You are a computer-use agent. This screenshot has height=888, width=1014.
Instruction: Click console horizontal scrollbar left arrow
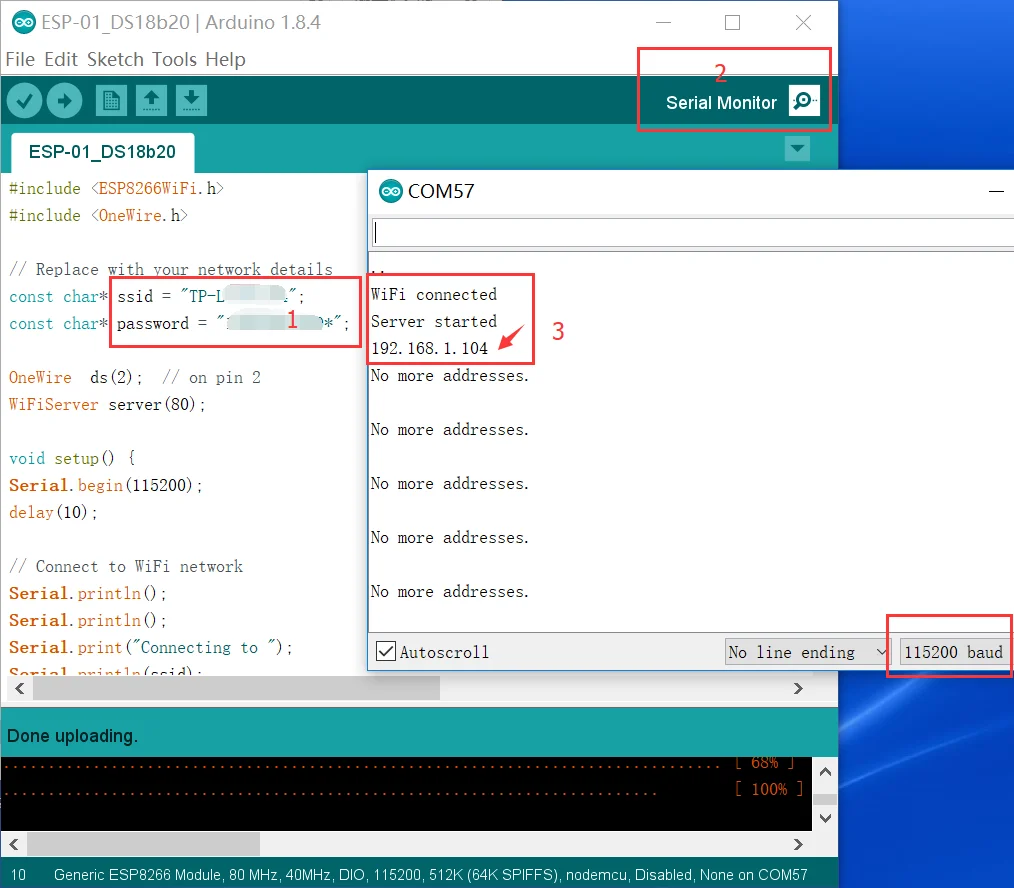pos(14,844)
